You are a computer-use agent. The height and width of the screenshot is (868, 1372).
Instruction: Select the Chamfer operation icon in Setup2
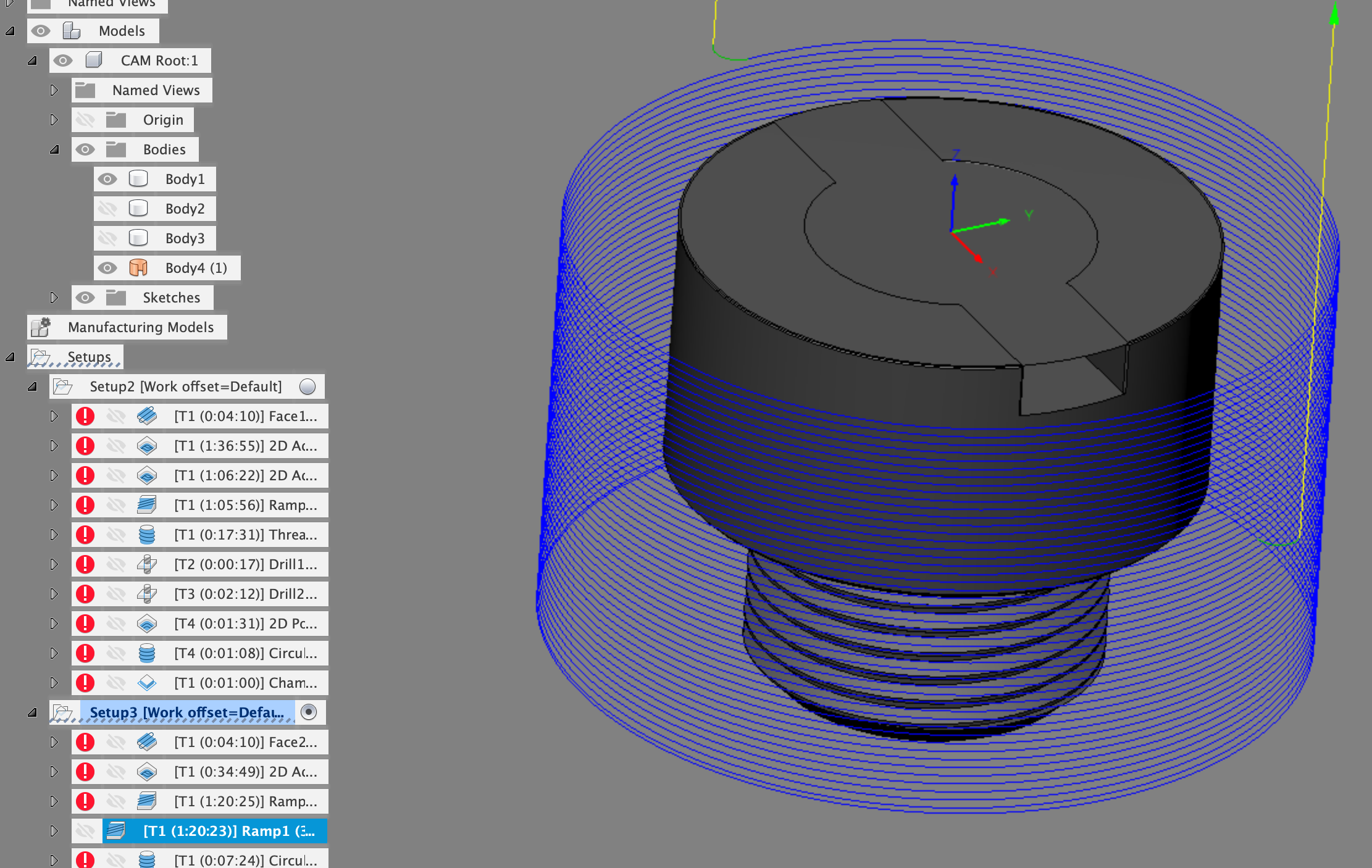point(148,683)
